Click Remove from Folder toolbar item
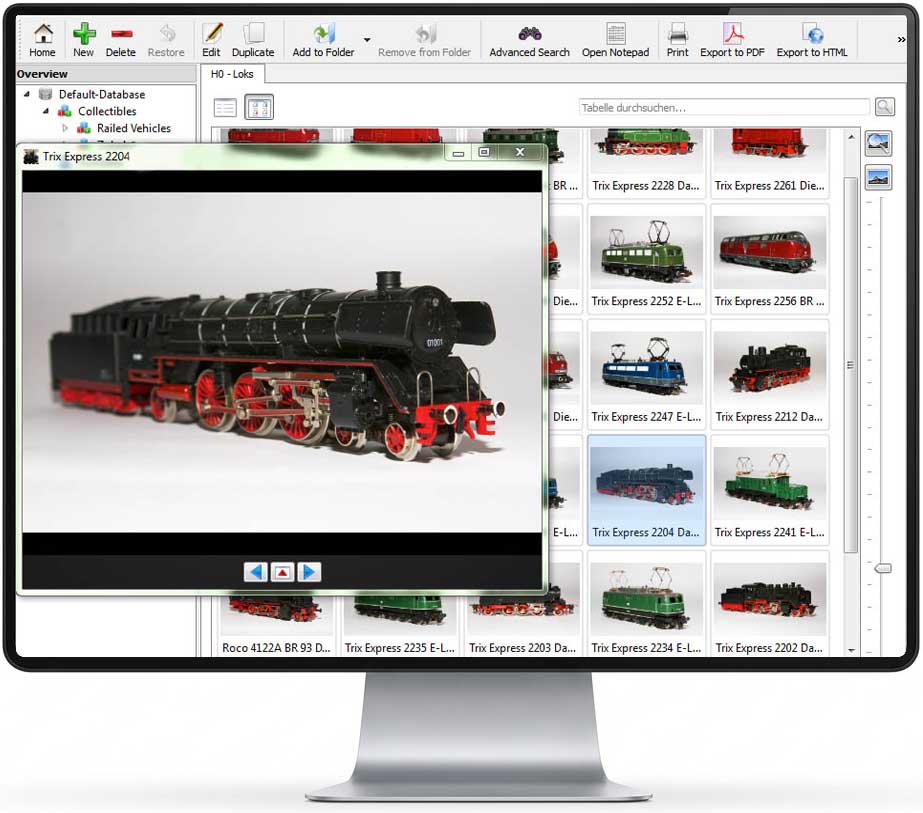This screenshot has width=923, height=813. (x=424, y=40)
